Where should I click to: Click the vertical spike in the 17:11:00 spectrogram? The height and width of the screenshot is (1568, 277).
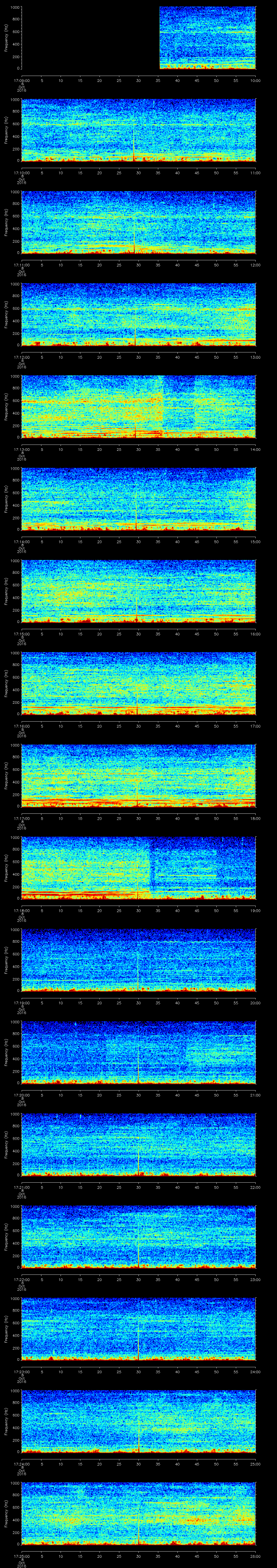[134, 234]
